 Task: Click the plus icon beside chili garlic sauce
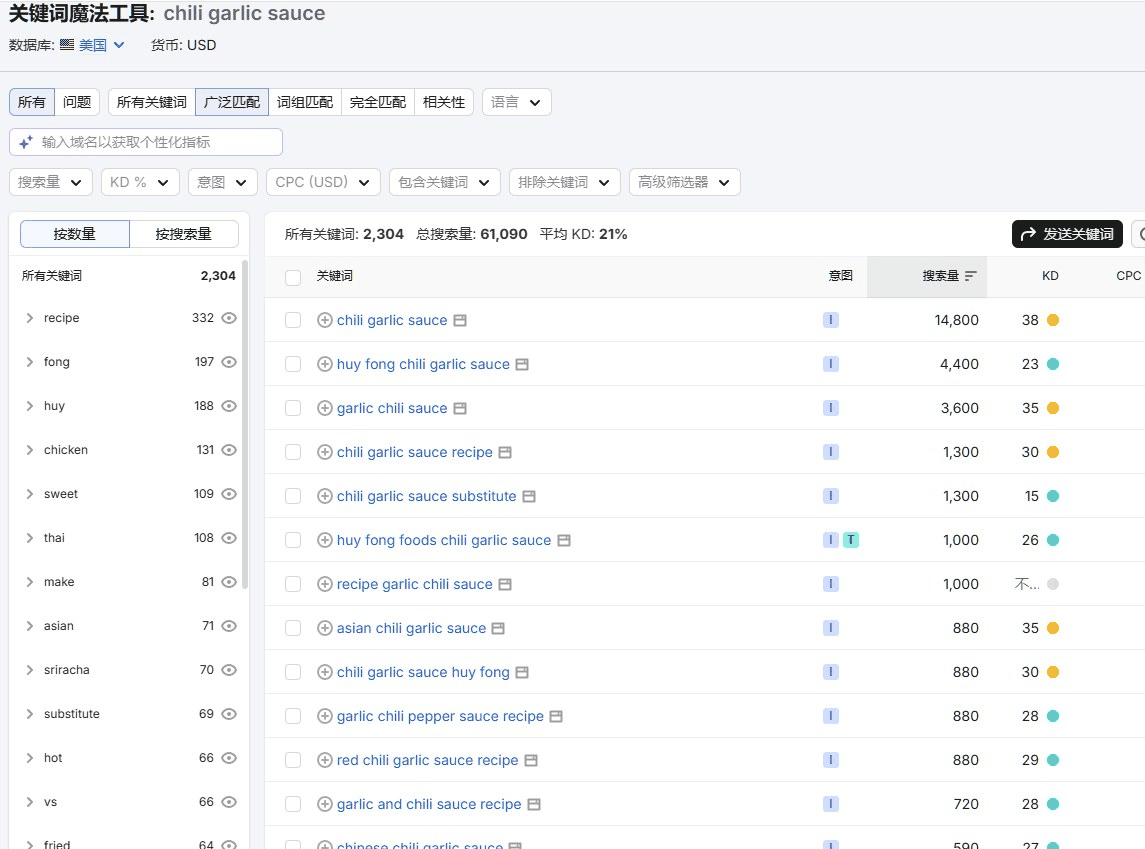click(x=325, y=320)
